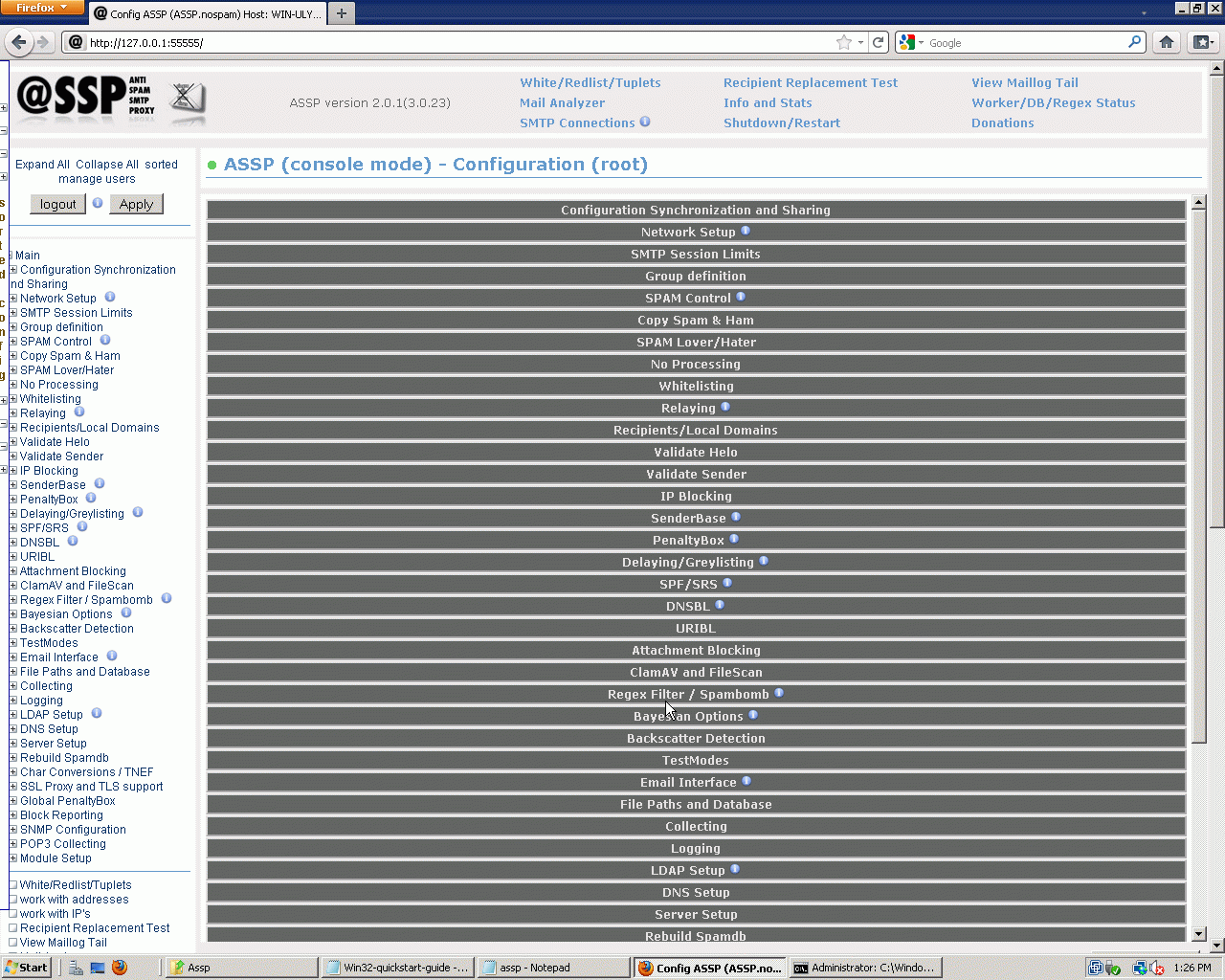Toggle checkbox beside Recipient Replacement Test sidebar
Image resolution: width=1225 pixels, height=980 pixels.
[13, 928]
